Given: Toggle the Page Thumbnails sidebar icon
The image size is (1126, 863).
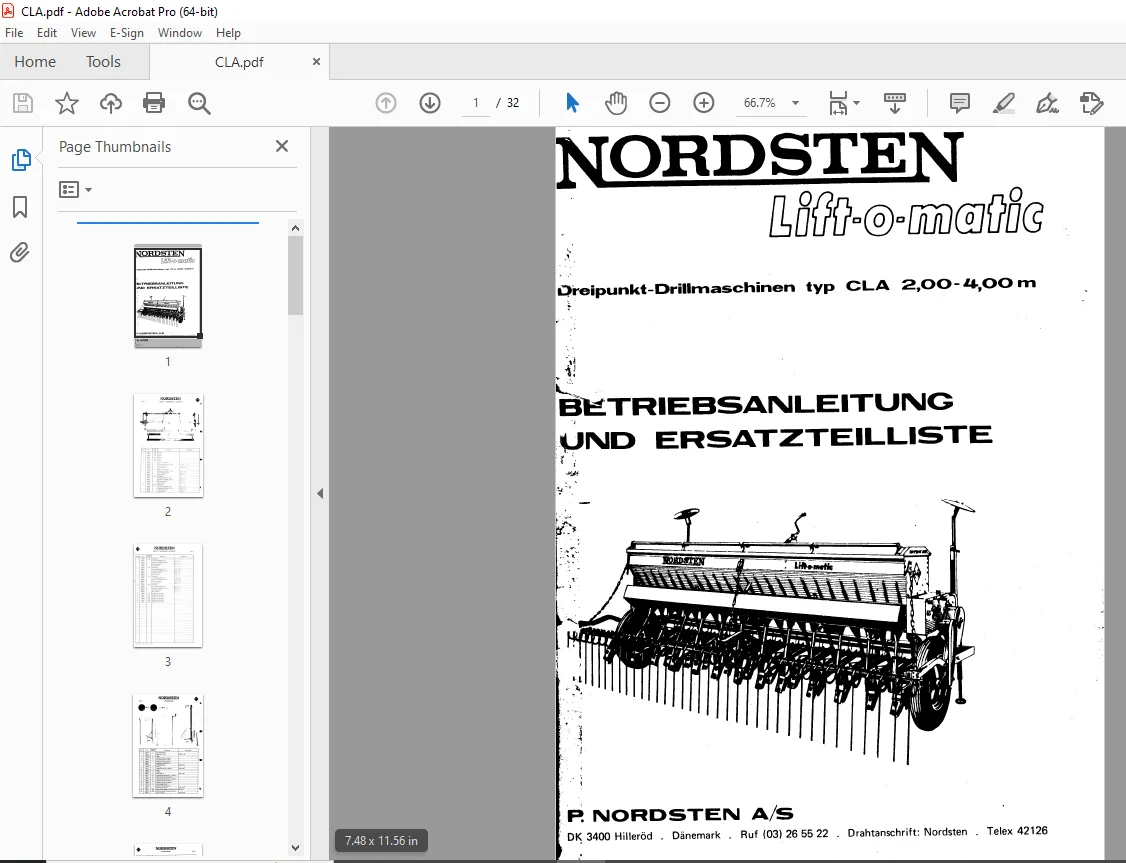Looking at the screenshot, I should coord(21,160).
